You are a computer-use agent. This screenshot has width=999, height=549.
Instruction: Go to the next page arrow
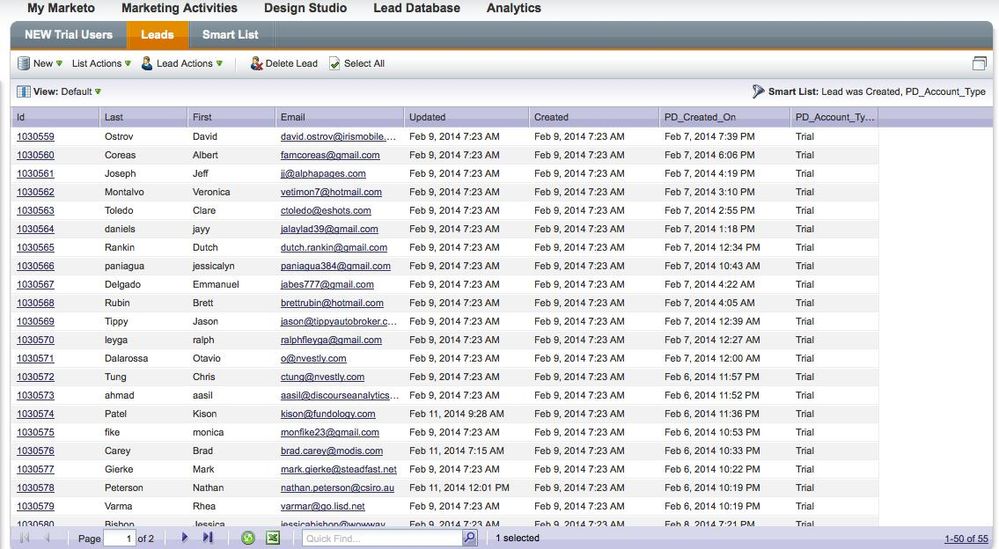point(185,538)
